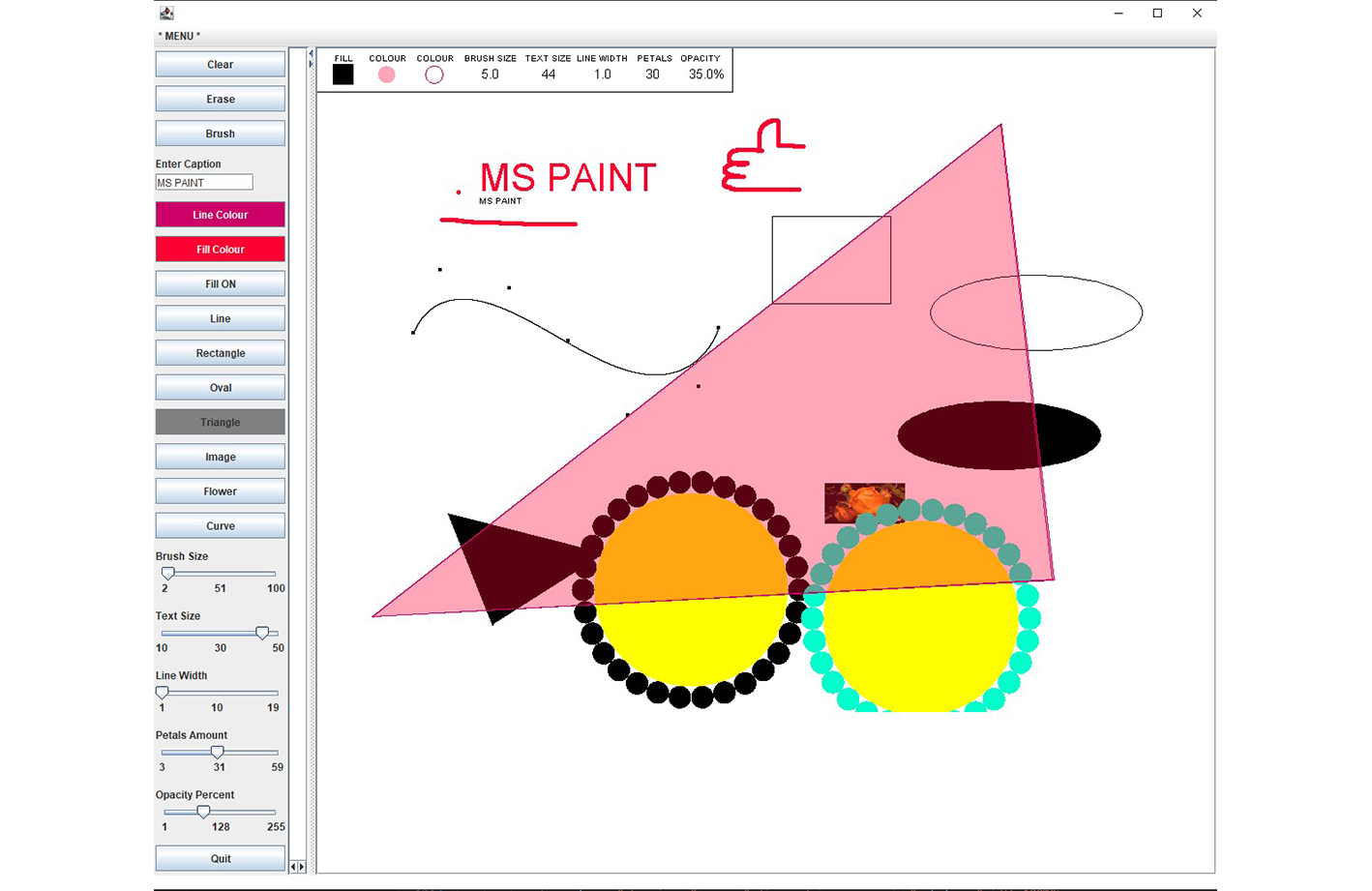Click the pink filled colour circle indicator
Screen dimensions: 1372x891
point(386,74)
